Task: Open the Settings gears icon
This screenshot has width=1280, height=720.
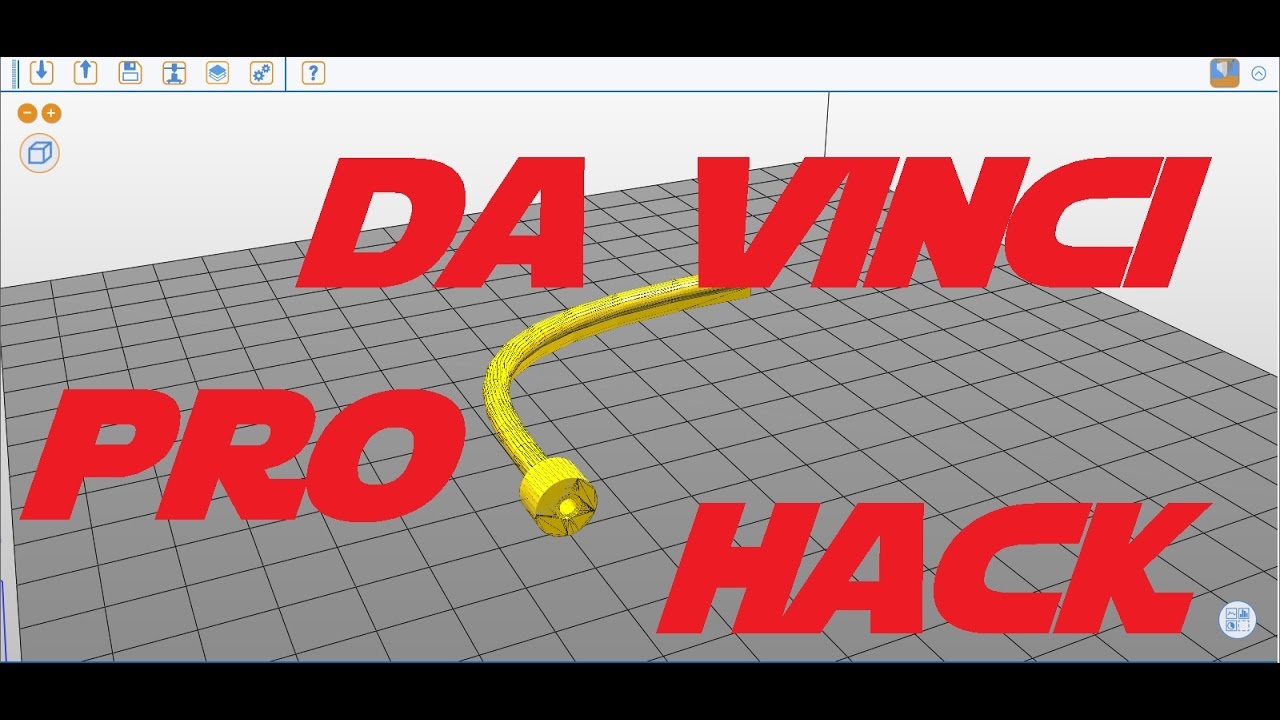Action: tap(261, 73)
